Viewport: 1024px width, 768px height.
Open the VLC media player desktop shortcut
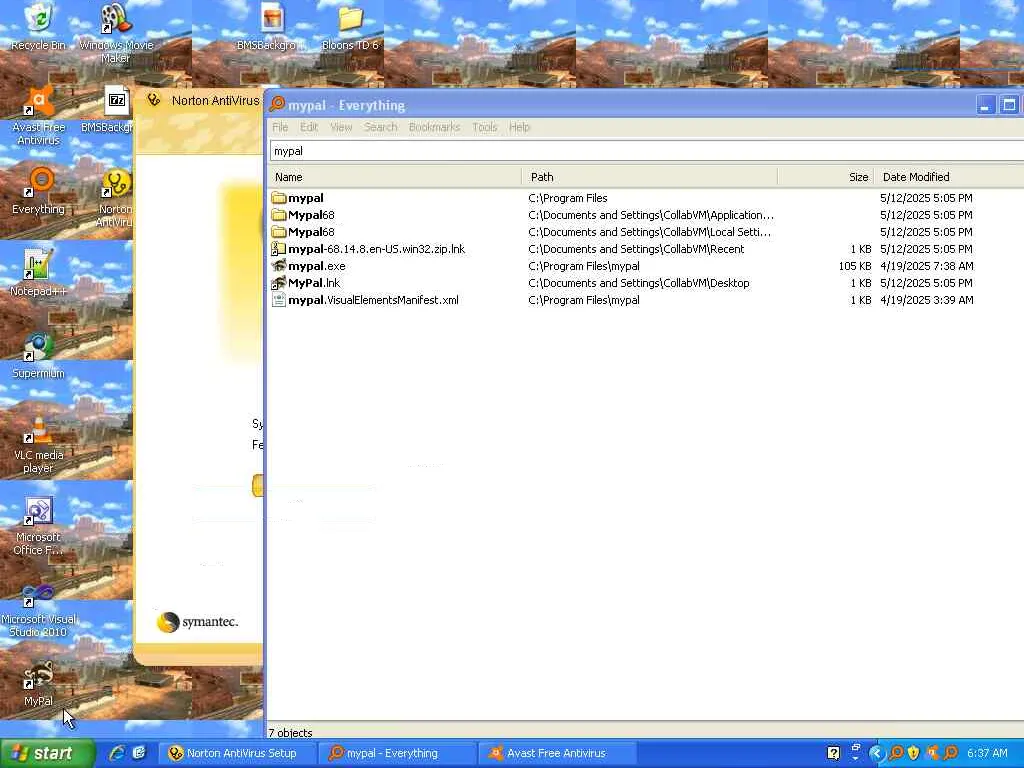pos(39,444)
